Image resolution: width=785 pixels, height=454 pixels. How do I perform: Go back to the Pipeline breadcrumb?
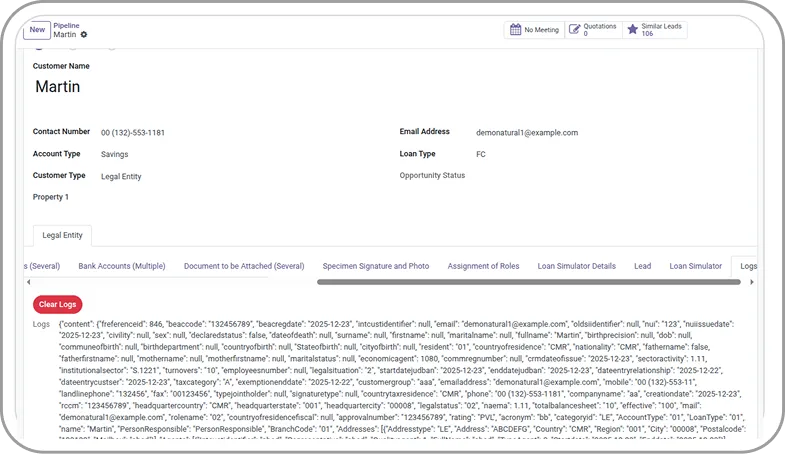pyautogui.click(x=66, y=26)
